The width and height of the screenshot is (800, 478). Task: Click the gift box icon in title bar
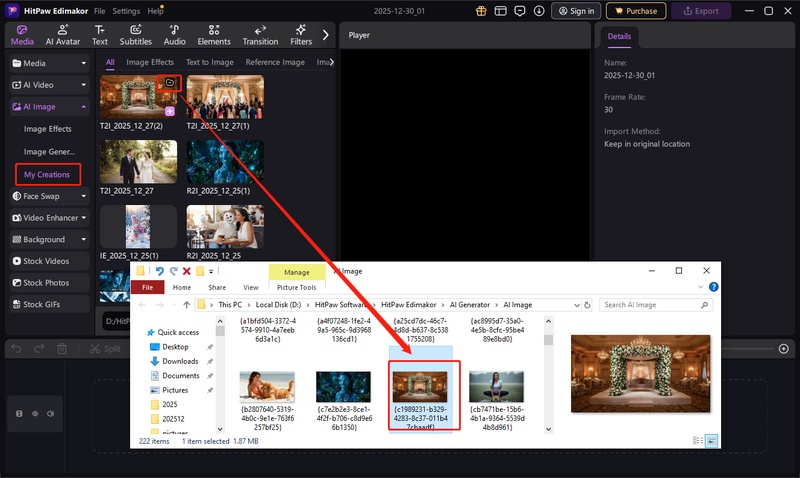pyautogui.click(x=482, y=11)
